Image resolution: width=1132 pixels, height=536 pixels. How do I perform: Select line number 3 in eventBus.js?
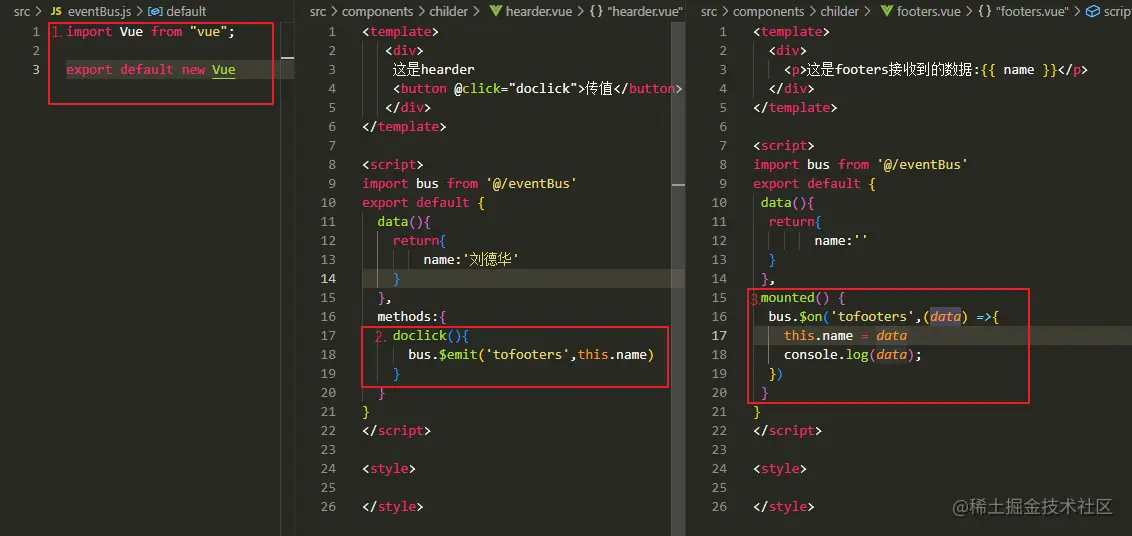(x=35, y=69)
